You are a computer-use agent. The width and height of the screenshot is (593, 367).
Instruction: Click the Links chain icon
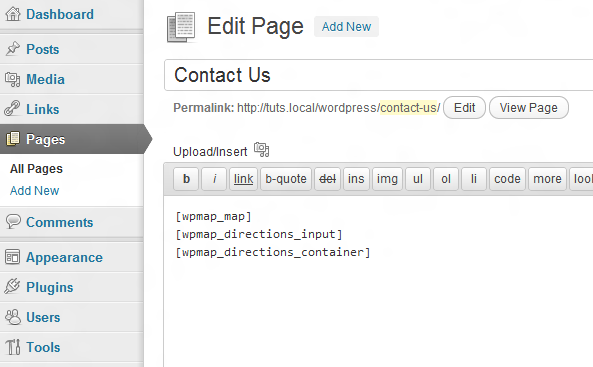click(12, 109)
